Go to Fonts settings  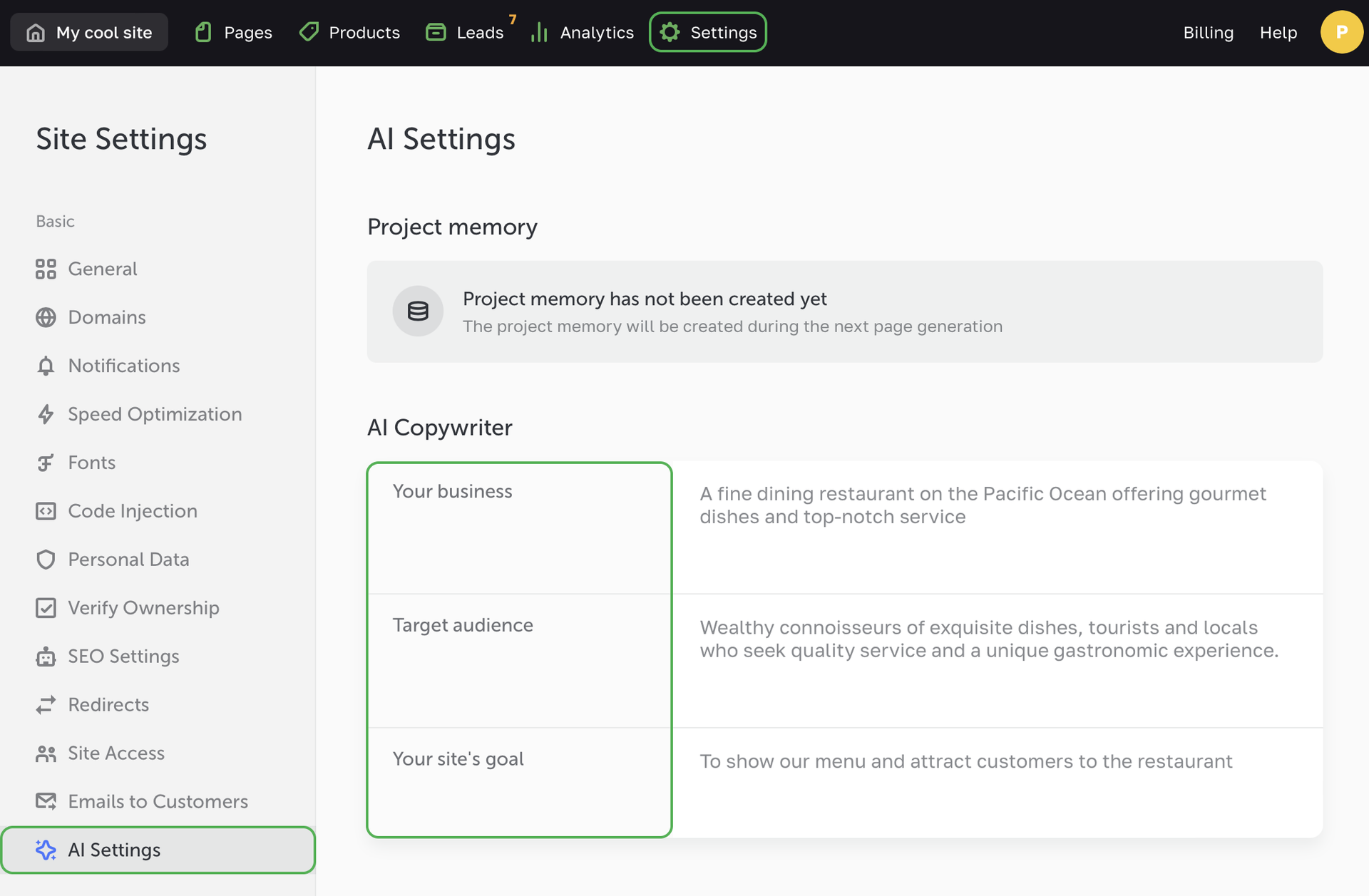pos(91,463)
